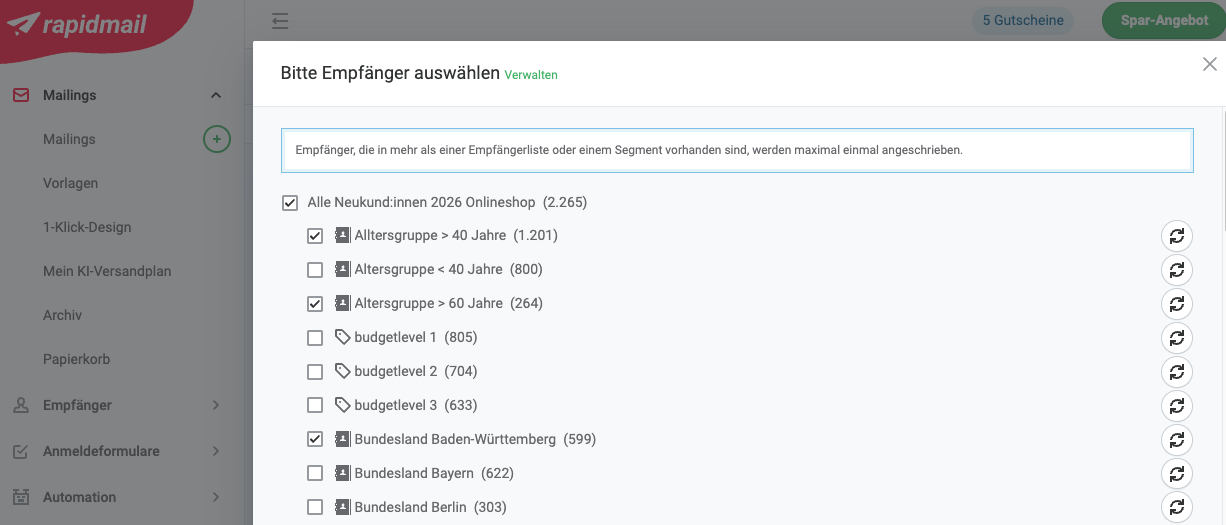Check the budgetlevel 2 checkbox

(x=315, y=372)
